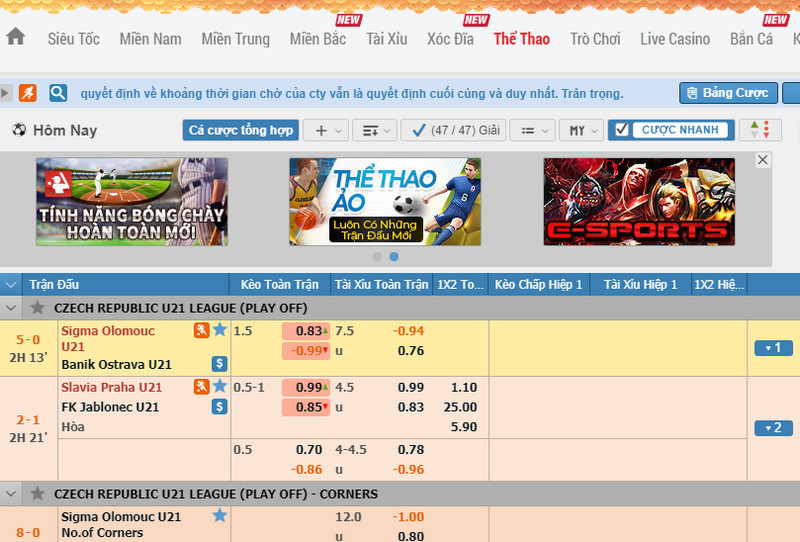Click the Cá cược tổng hợp button
Screen dimensions: 800x542
click(x=241, y=130)
